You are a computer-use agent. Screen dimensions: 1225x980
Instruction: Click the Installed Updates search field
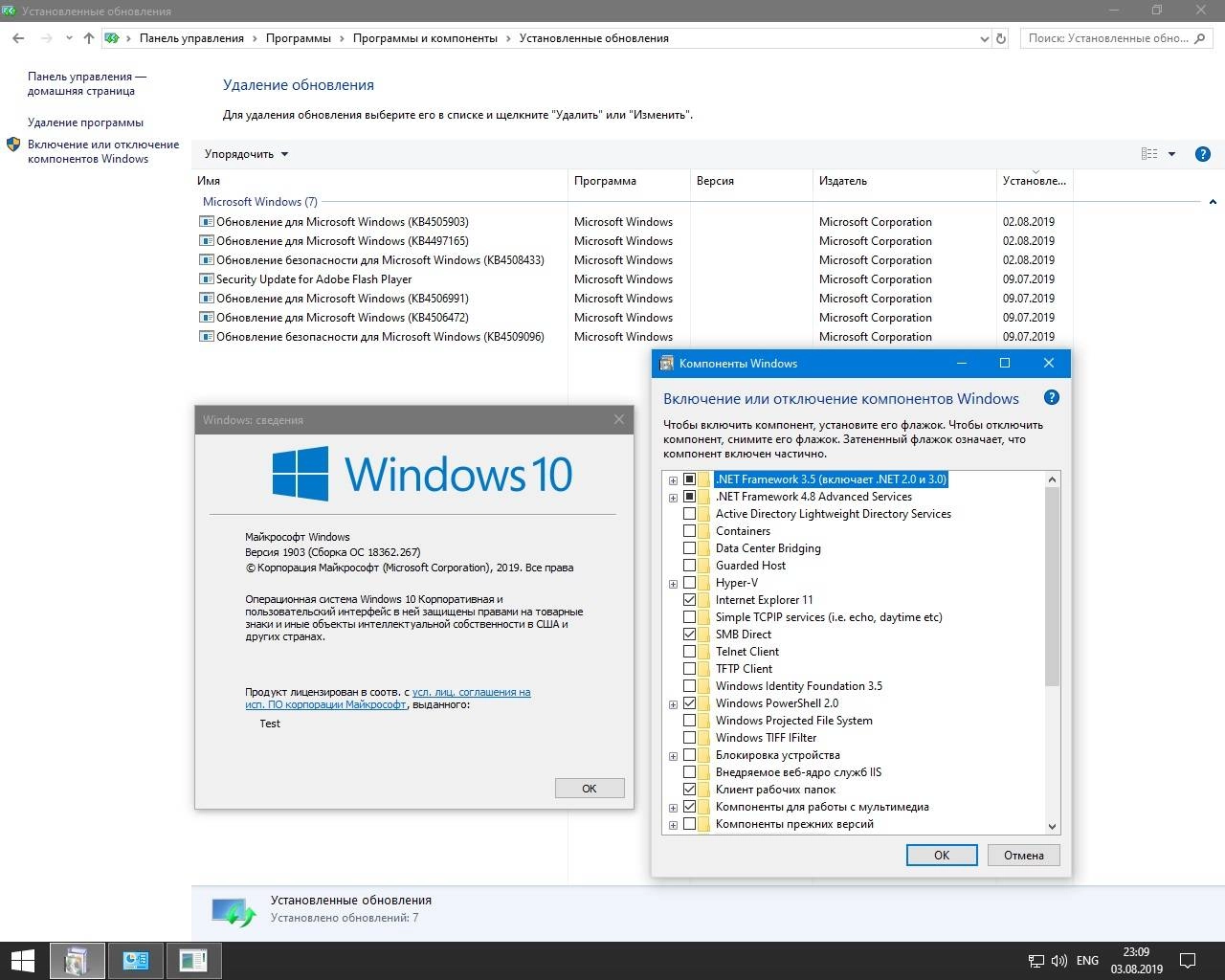click(1115, 38)
